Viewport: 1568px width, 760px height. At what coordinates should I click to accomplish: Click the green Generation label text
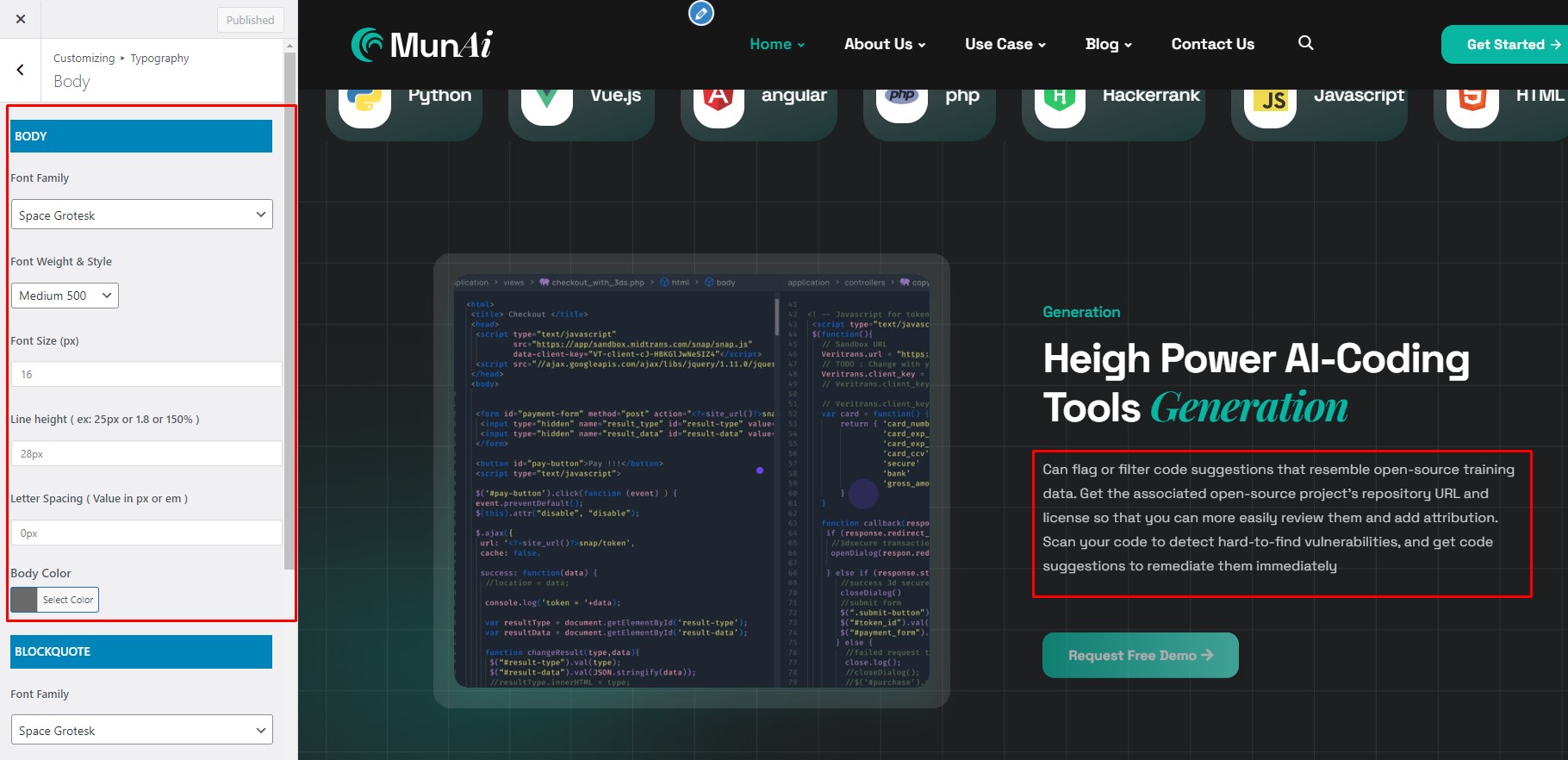[1081, 312]
